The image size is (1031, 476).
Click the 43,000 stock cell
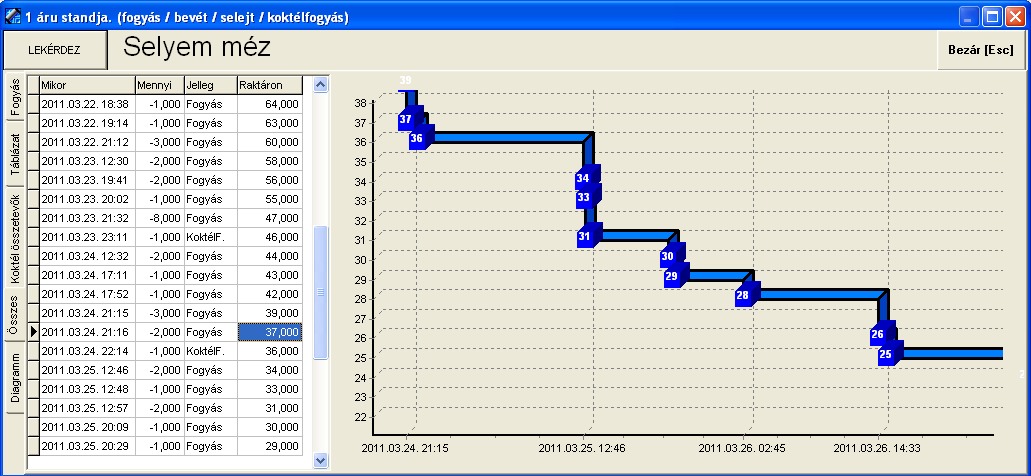click(x=270, y=275)
